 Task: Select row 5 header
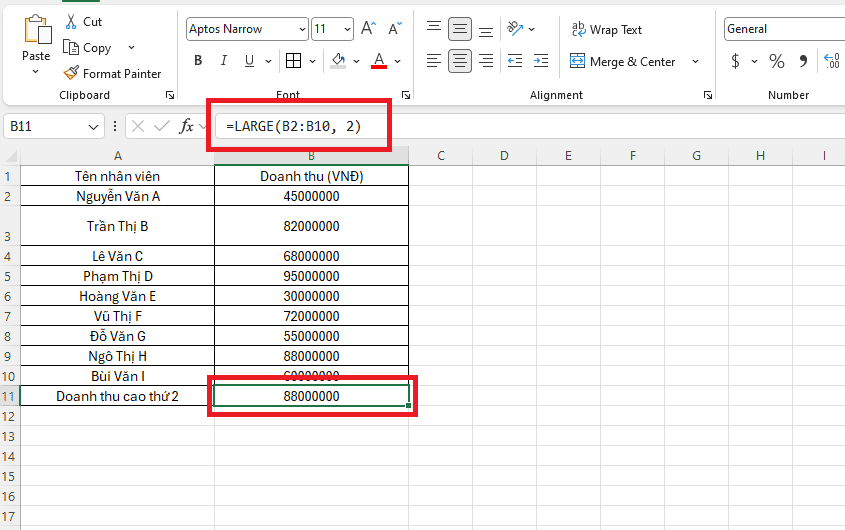tap(8, 276)
